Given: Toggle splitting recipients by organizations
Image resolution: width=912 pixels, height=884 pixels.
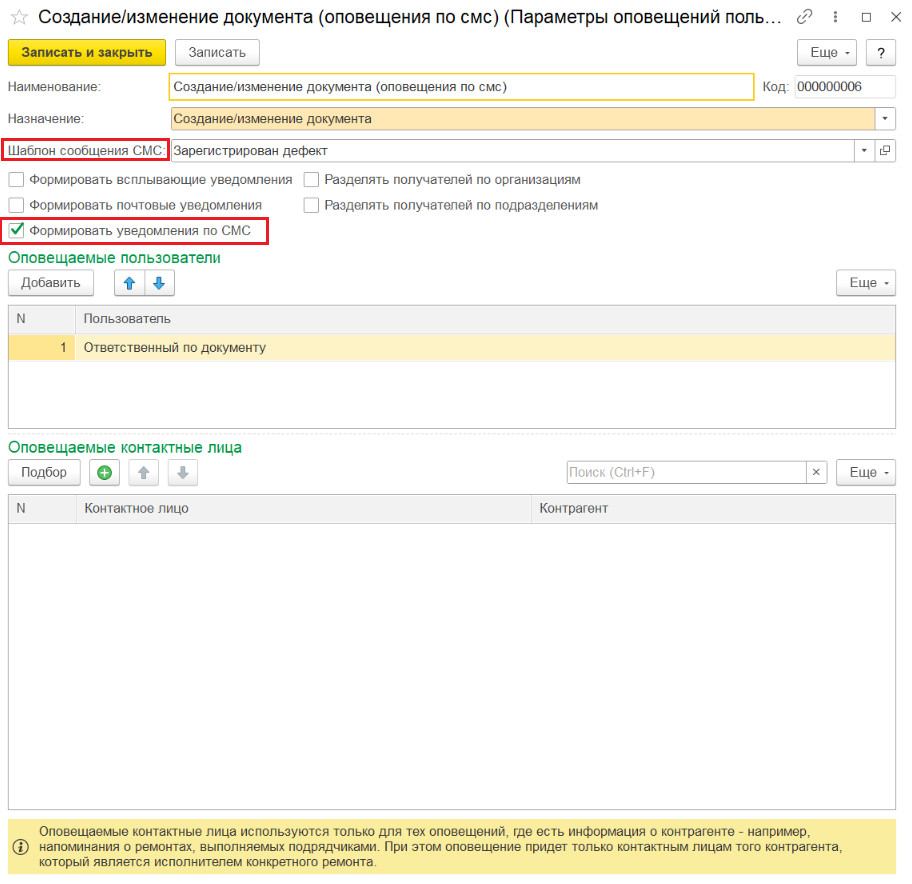Looking at the screenshot, I should [x=311, y=180].
